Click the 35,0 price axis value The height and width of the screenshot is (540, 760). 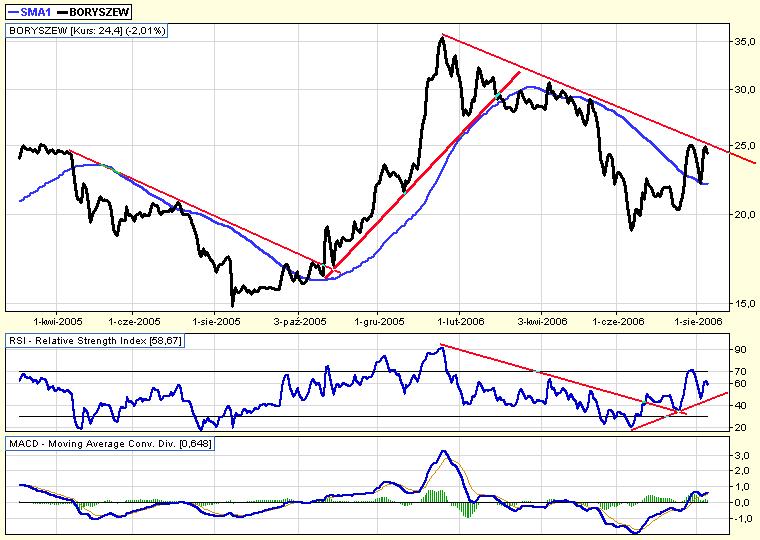743,42
